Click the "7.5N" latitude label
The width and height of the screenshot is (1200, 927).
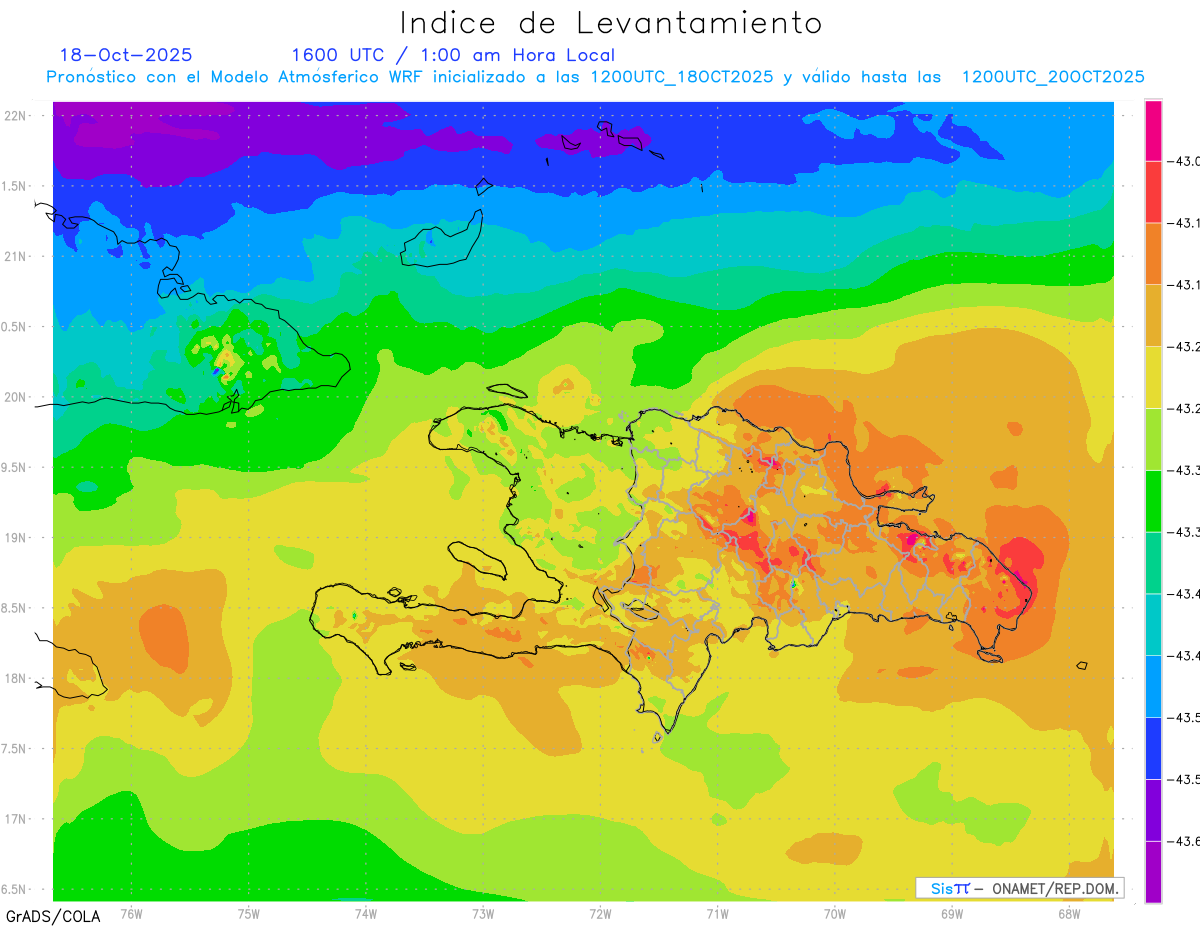coord(15,748)
